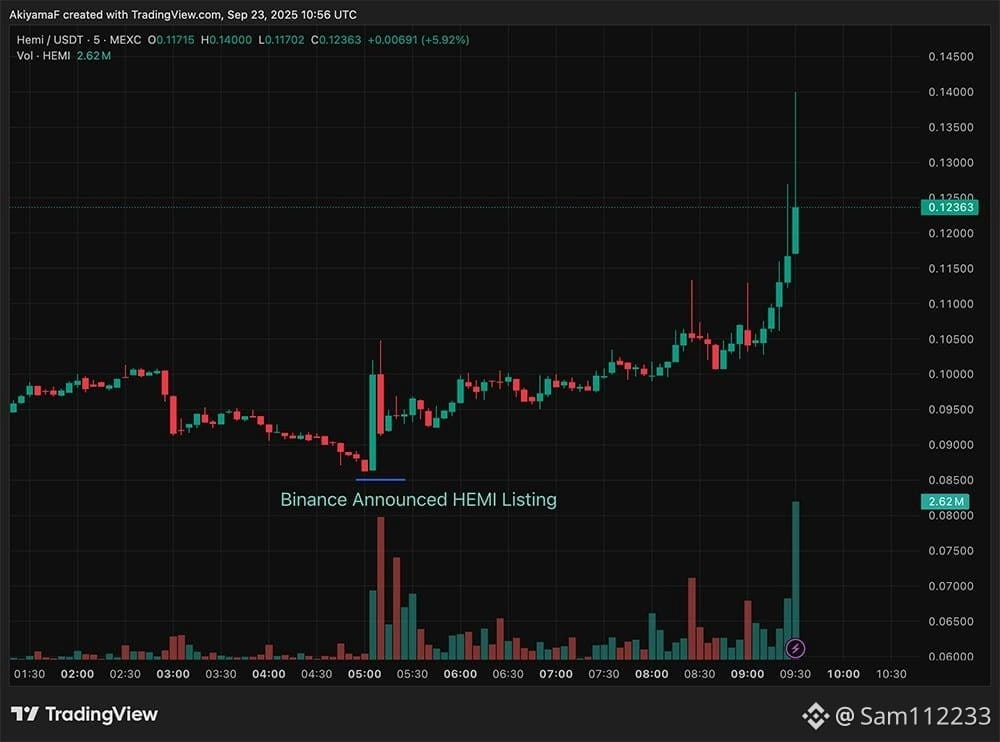Viewport: 1000px width, 742px height.
Task: Select the blue horizontal line under the 05:00 low
Action: point(380,479)
